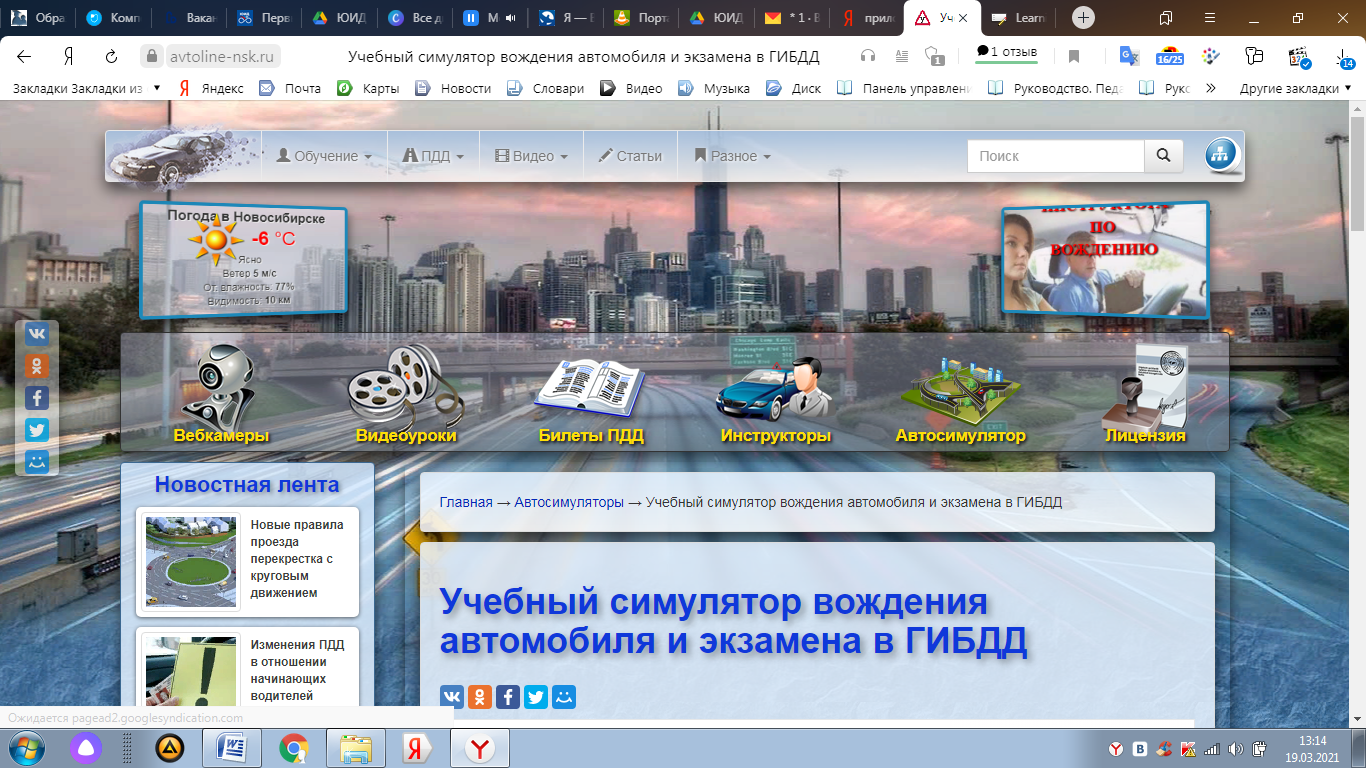The image size is (1366, 768).
Task: Open the Видео dropdown menu
Action: click(531, 156)
